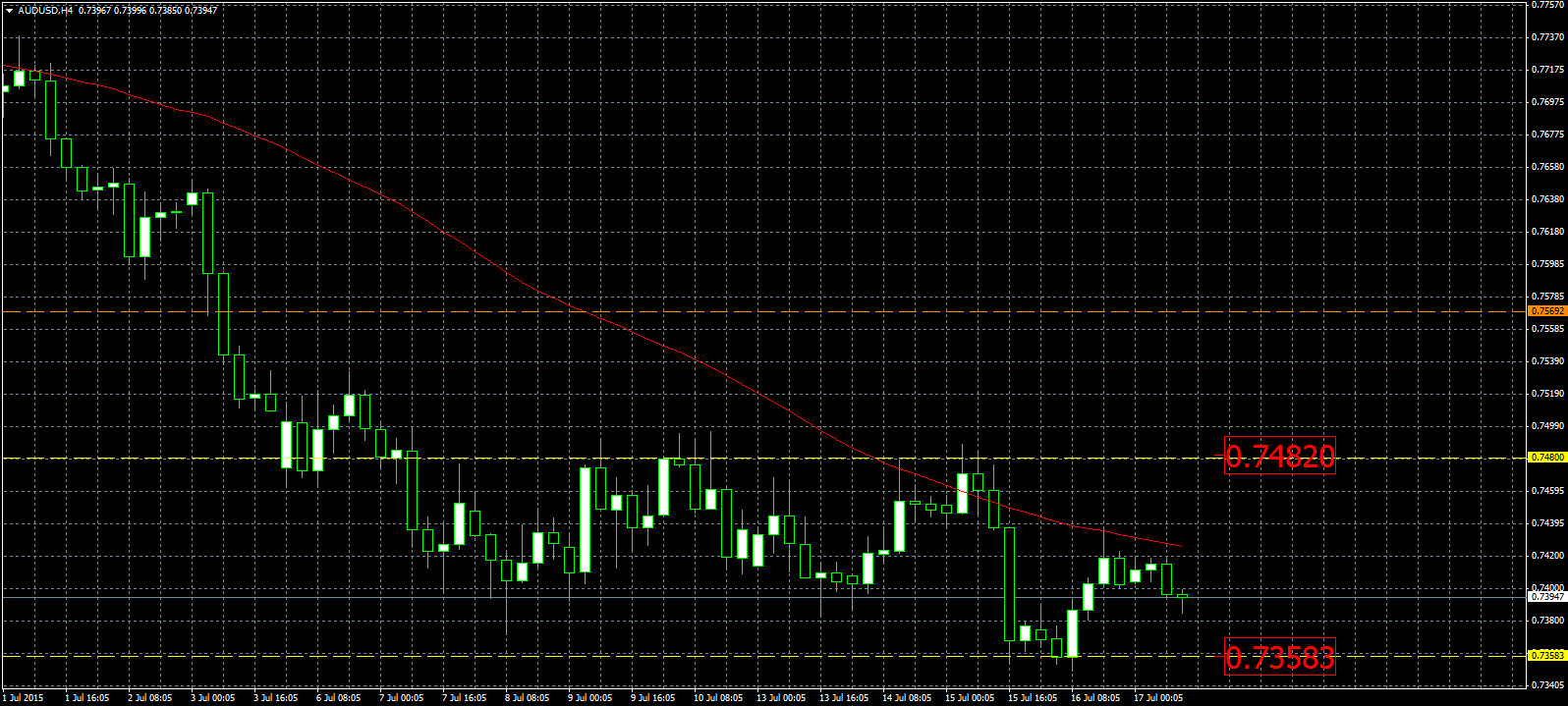Click the 0.76180 label on price scale
The image size is (1568, 706).
[1548, 232]
